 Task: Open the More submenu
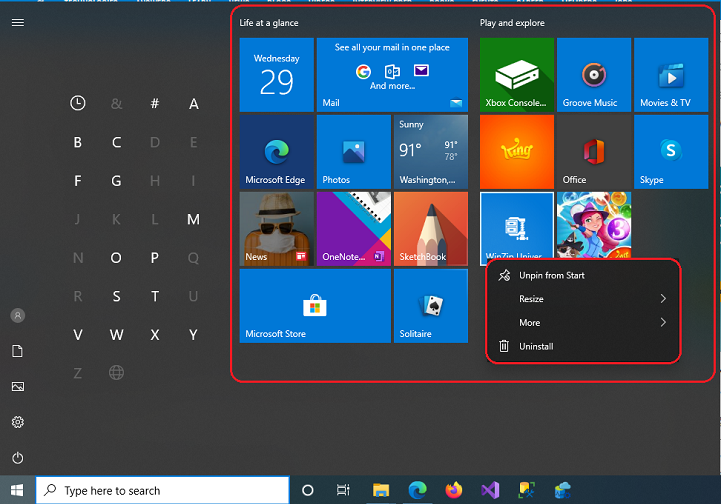583,323
